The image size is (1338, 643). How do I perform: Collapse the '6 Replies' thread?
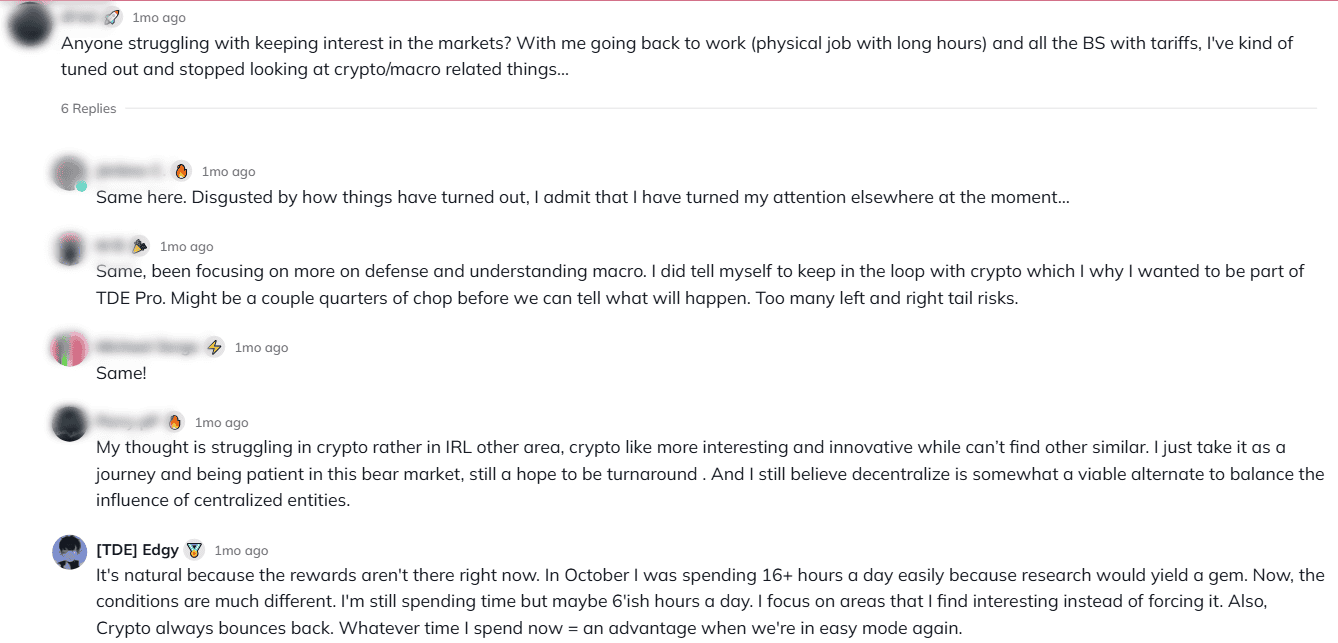[88, 108]
